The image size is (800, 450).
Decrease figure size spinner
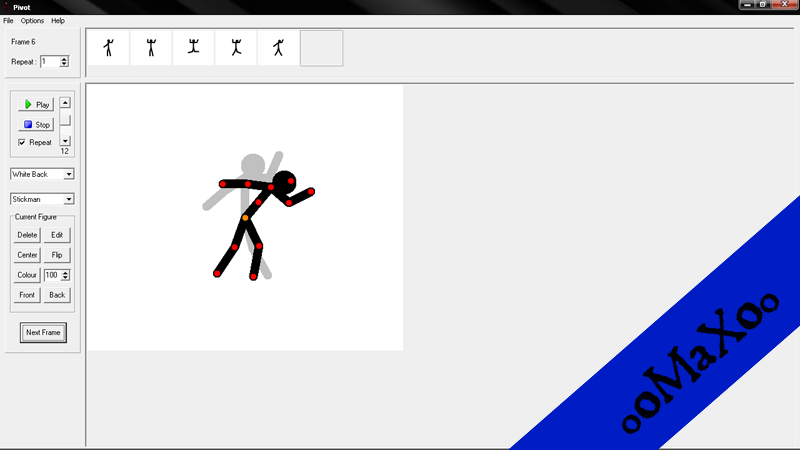click(x=65, y=278)
